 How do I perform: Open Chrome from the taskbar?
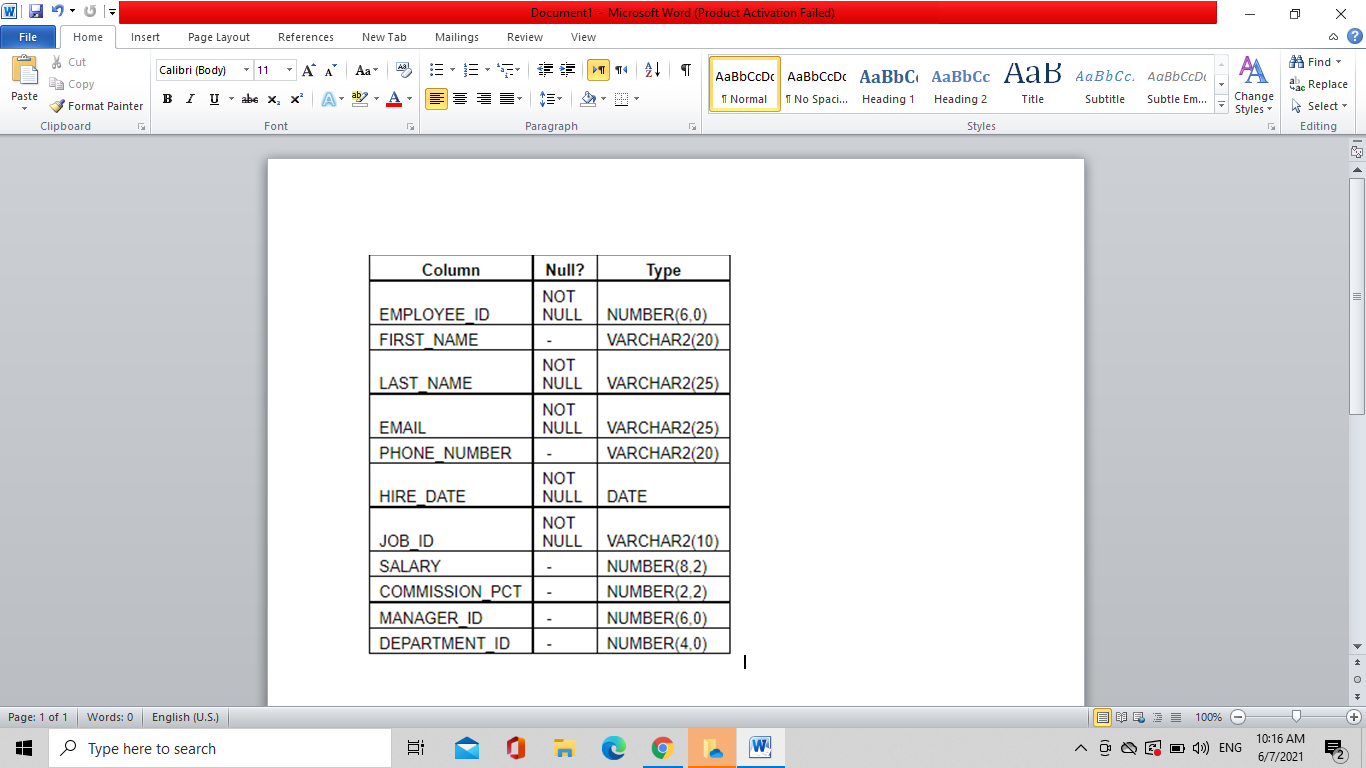click(x=662, y=748)
